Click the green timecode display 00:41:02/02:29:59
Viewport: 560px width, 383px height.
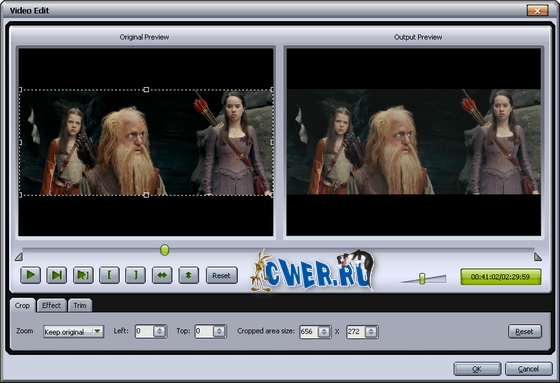tap(501, 277)
